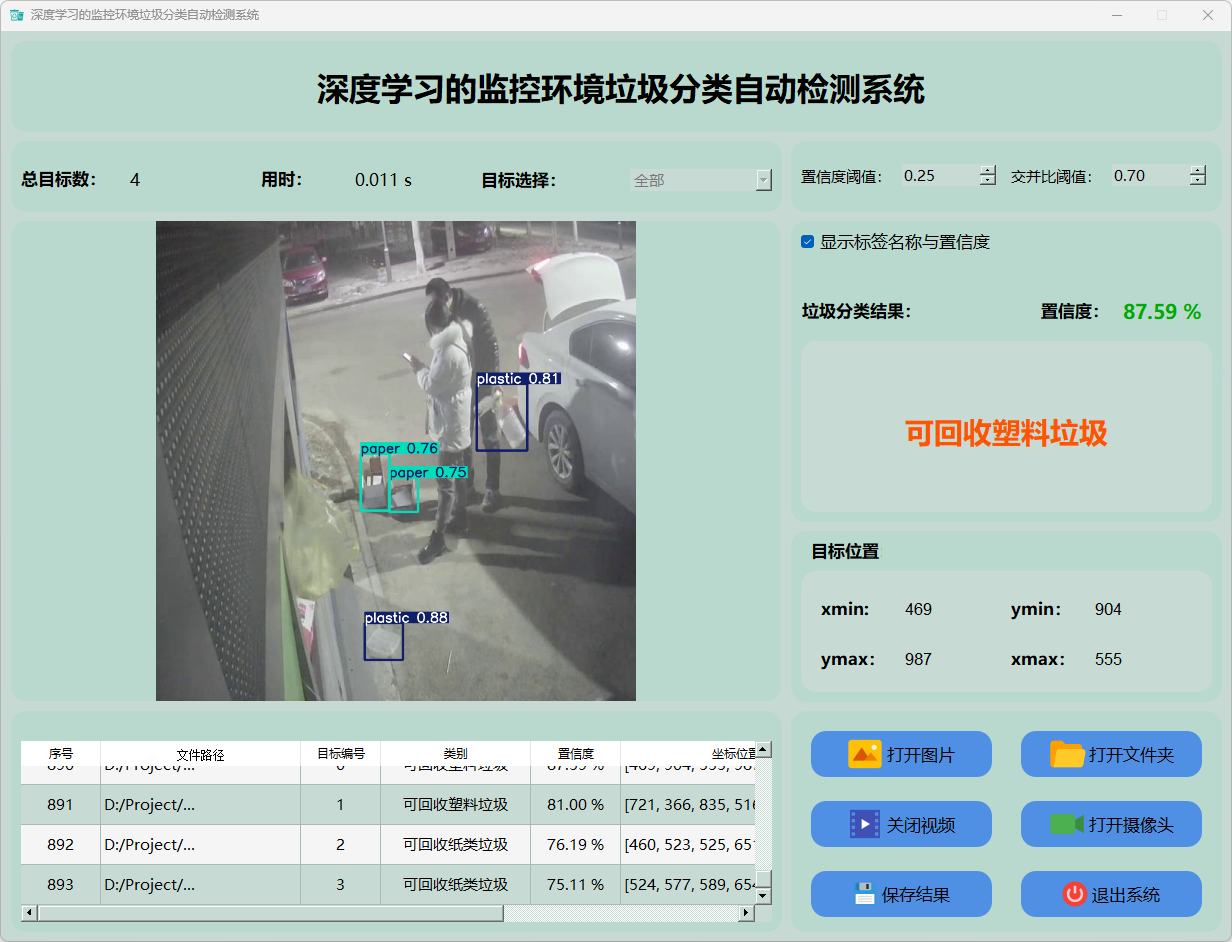Click coordinates cell starting [524, 577

click(x=688, y=885)
